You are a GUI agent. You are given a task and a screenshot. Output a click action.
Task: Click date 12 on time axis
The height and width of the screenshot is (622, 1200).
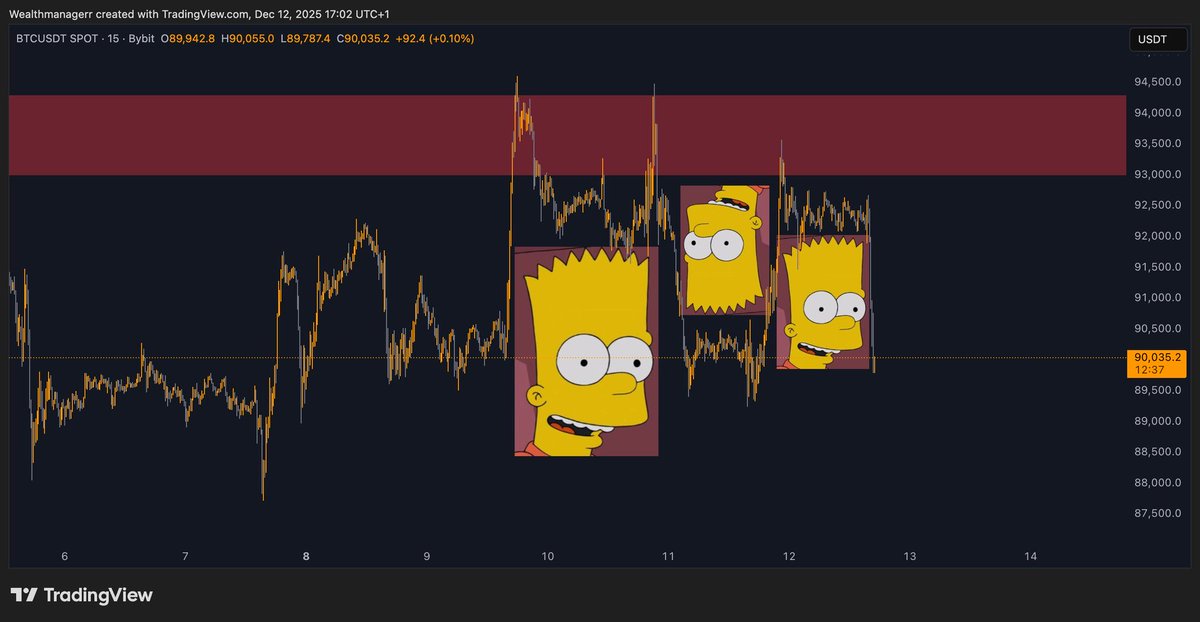[789, 556]
